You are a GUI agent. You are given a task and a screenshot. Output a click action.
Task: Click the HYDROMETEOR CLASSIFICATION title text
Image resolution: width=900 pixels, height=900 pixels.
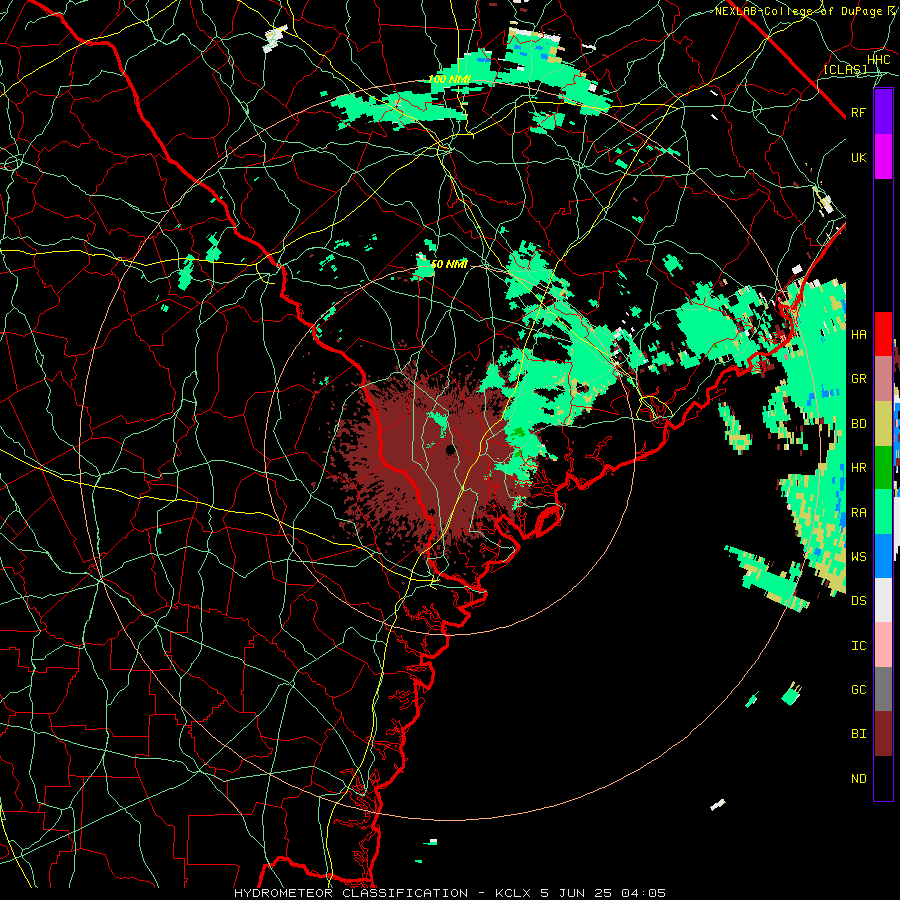point(351,893)
